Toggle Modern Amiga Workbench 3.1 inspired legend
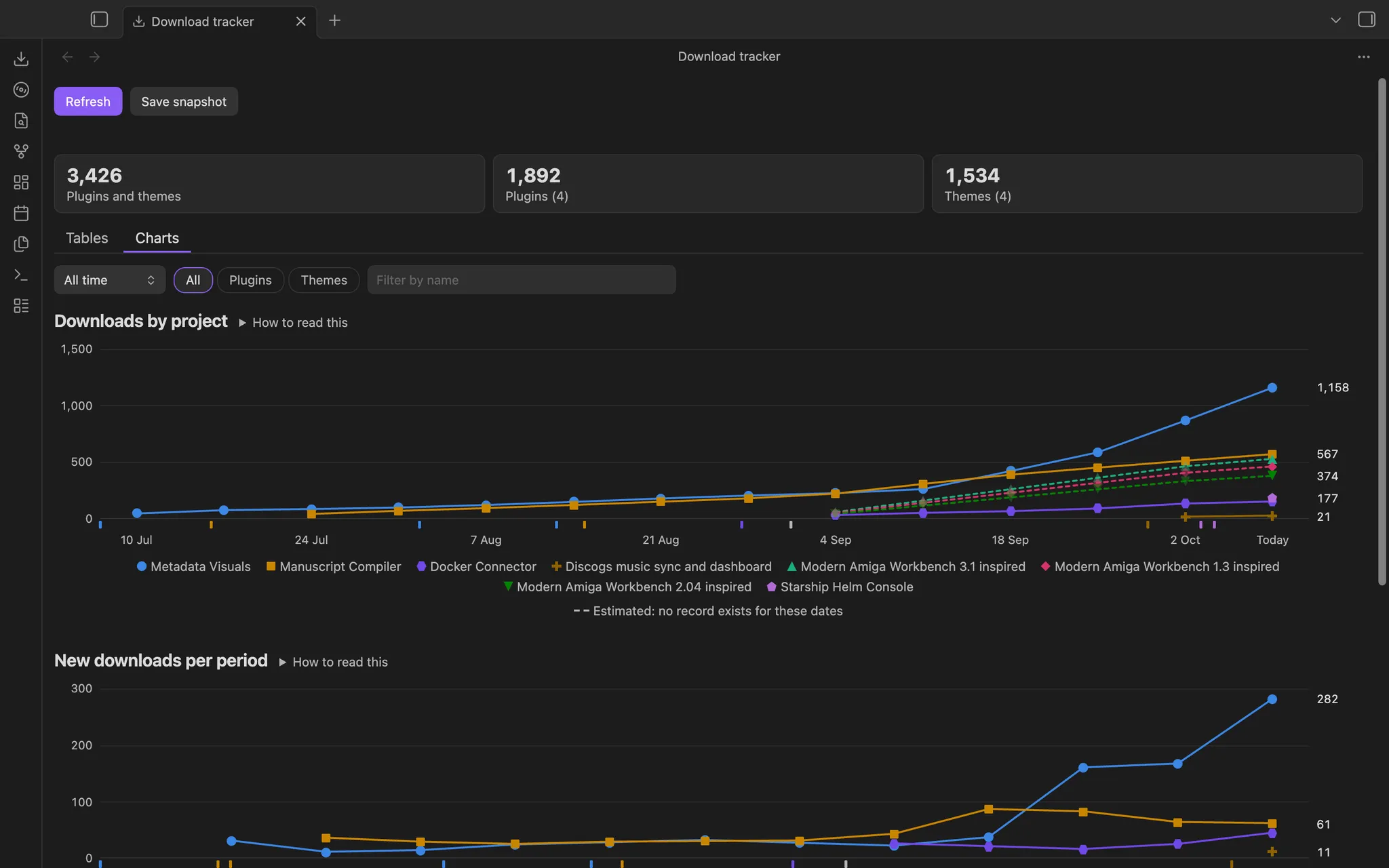The width and height of the screenshot is (1389, 868). tap(906, 567)
